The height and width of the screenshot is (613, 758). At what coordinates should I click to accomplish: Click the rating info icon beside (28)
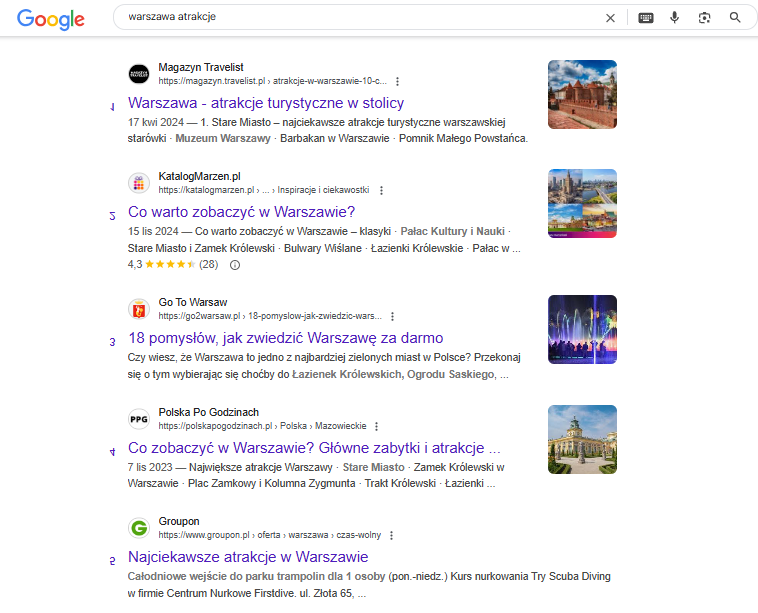tap(235, 265)
